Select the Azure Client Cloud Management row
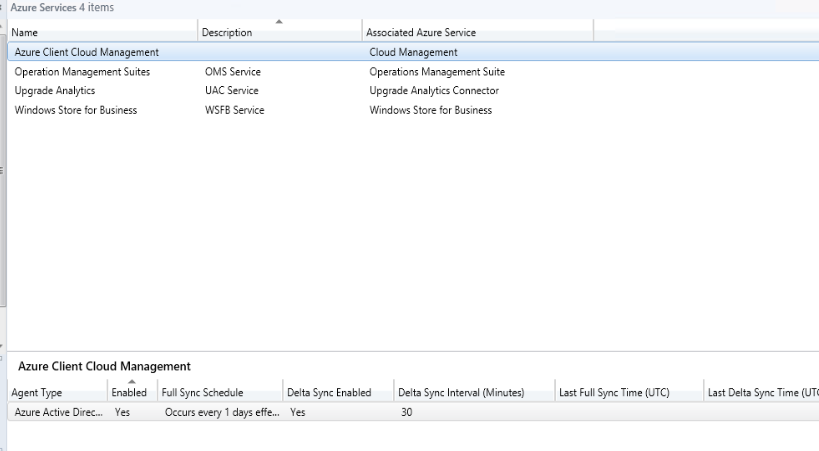 [87, 52]
